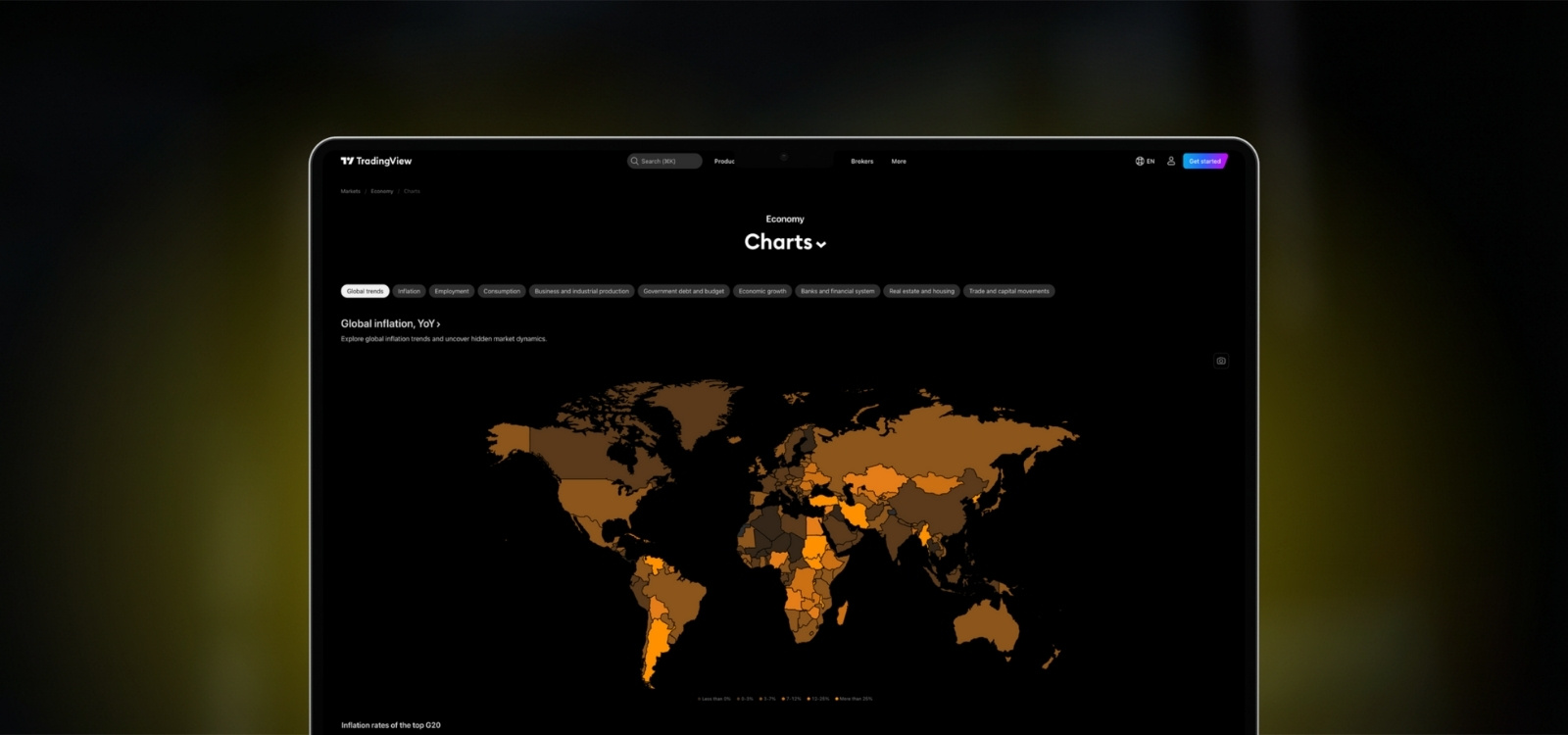Take a snapshot with the camera icon
This screenshot has height=735, width=1568.
(x=1221, y=361)
